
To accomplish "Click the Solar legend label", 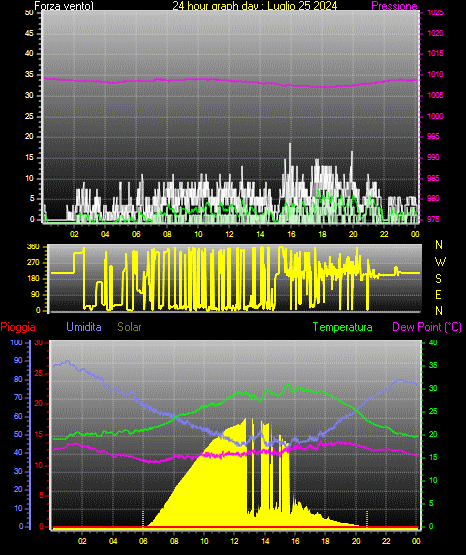I will tap(130, 327).
